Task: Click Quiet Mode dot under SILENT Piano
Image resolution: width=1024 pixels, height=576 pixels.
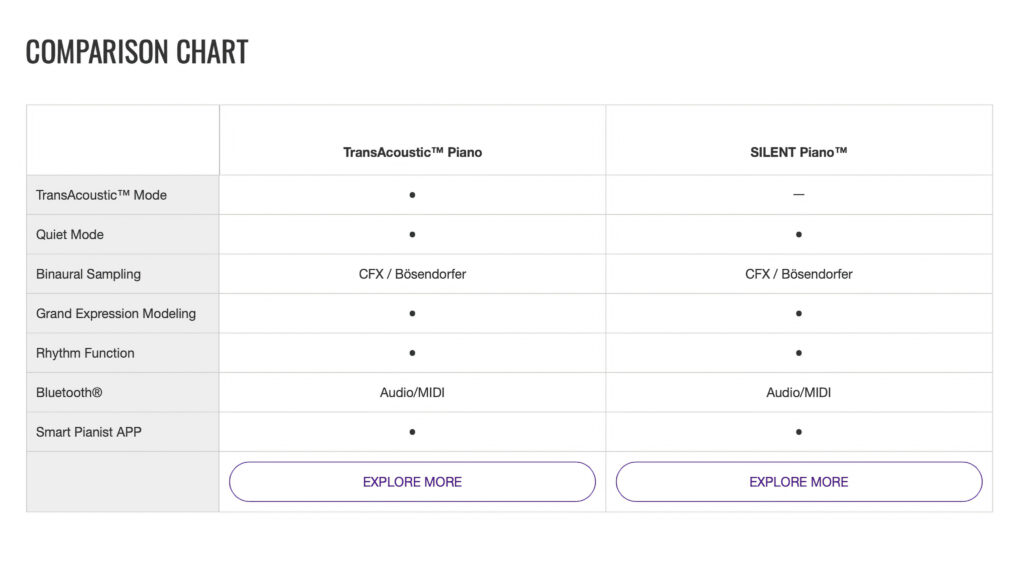Action: click(799, 234)
